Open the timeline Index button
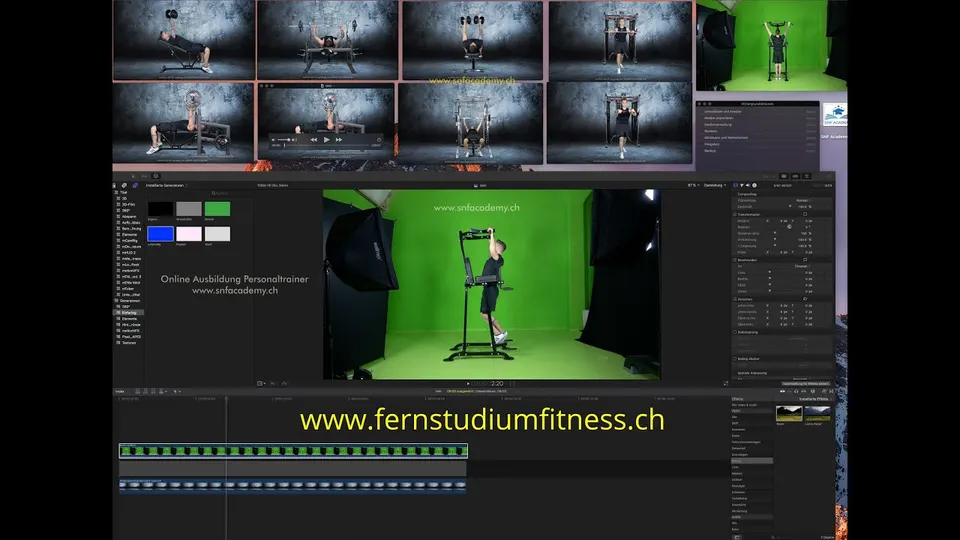960x540 pixels. pyautogui.click(x=120, y=391)
